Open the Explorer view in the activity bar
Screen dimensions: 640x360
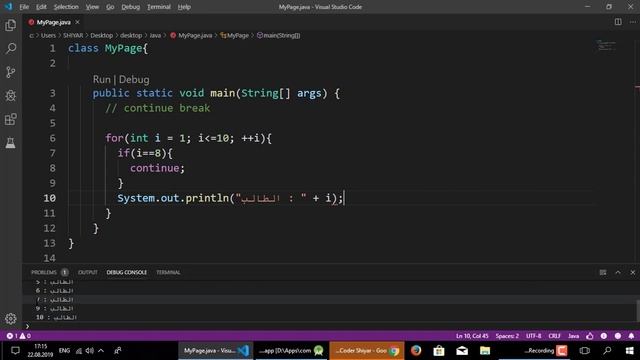pyautogui.click(x=11, y=25)
